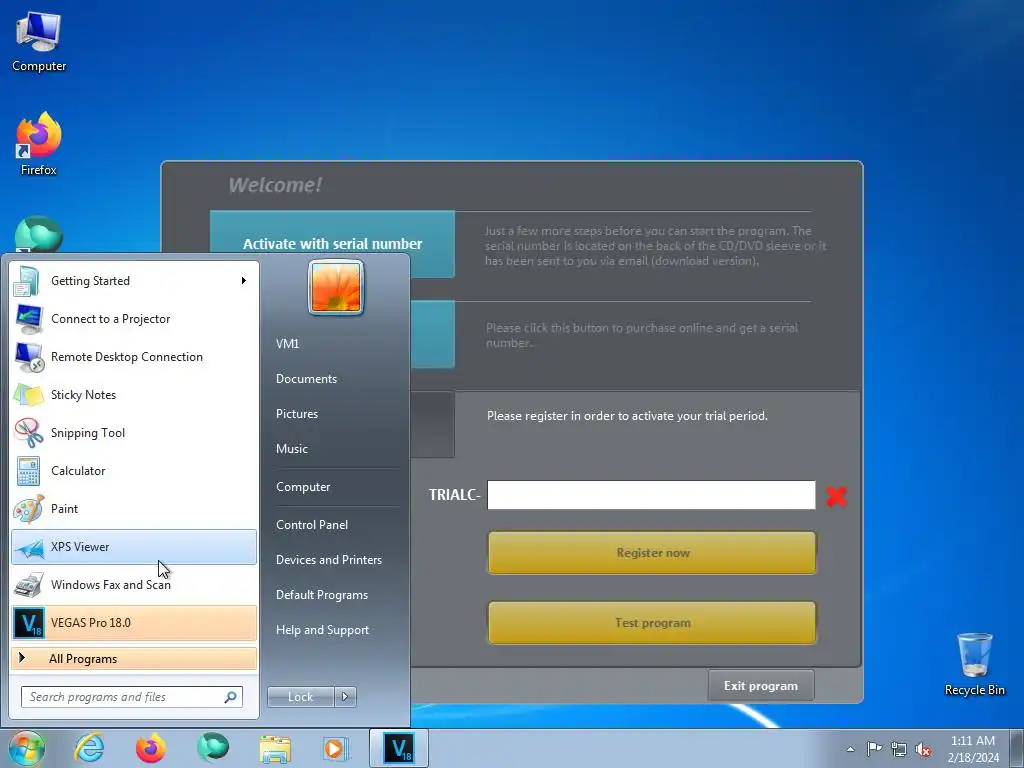Open Computer in the Start menu right pane
This screenshot has width=1024, height=768.
click(303, 487)
